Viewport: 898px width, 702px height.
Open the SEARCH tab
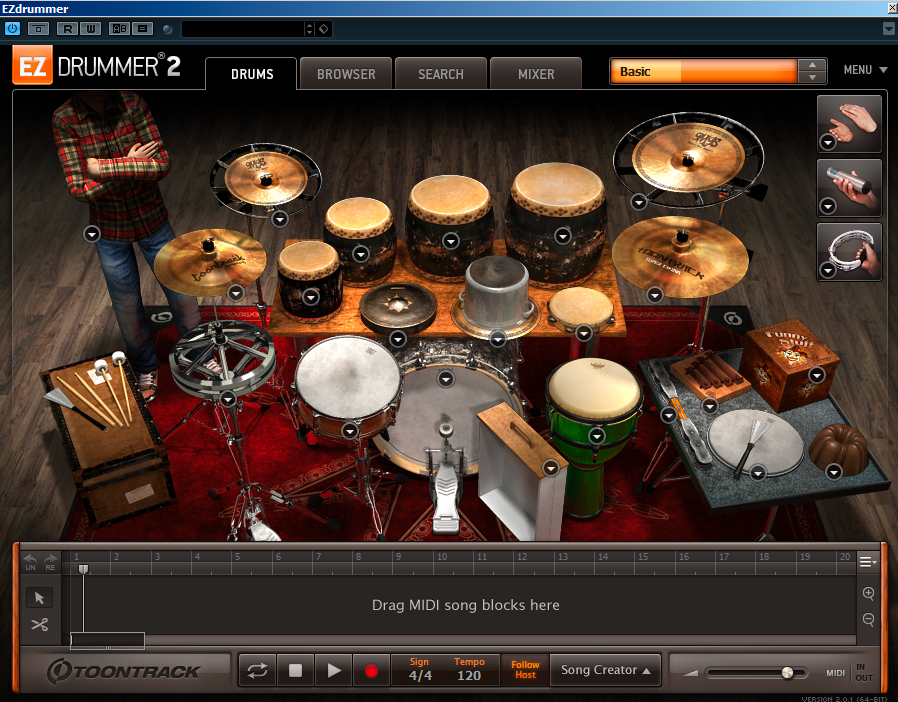440,74
